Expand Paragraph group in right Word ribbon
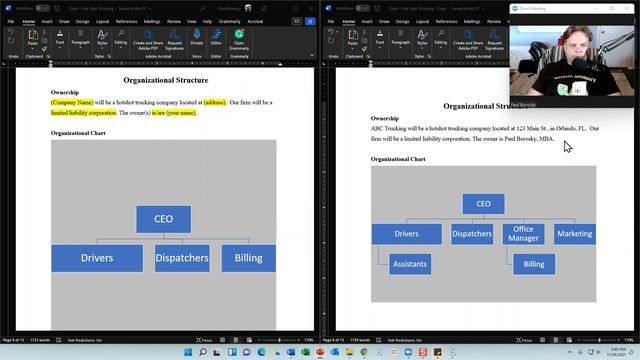 [x=400, y=39]
